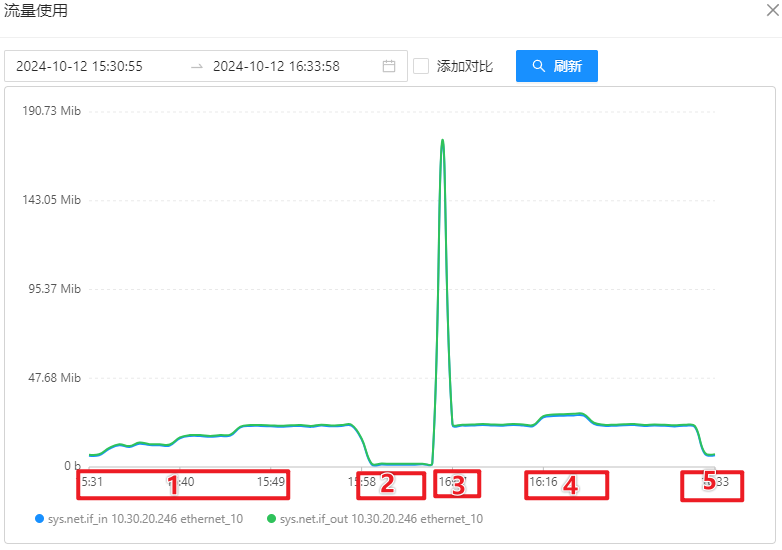
Task: Select the 15:49 x-axis time label
Action: tap(271, 482)
